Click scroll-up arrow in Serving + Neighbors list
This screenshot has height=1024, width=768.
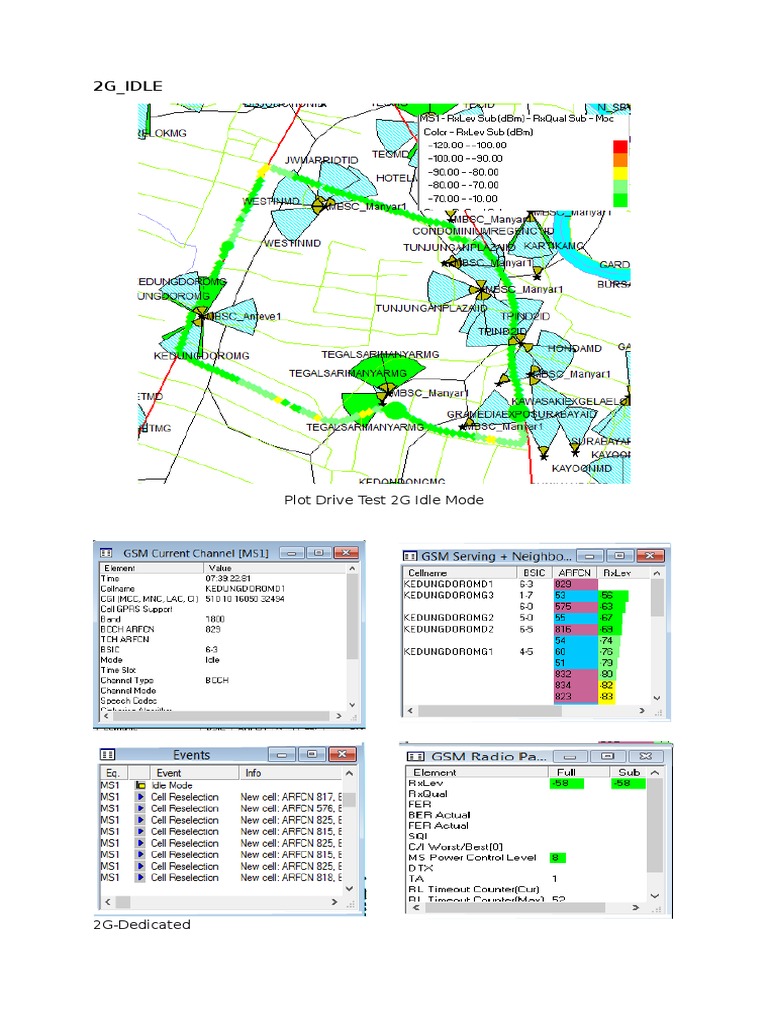tap(657, 573)
